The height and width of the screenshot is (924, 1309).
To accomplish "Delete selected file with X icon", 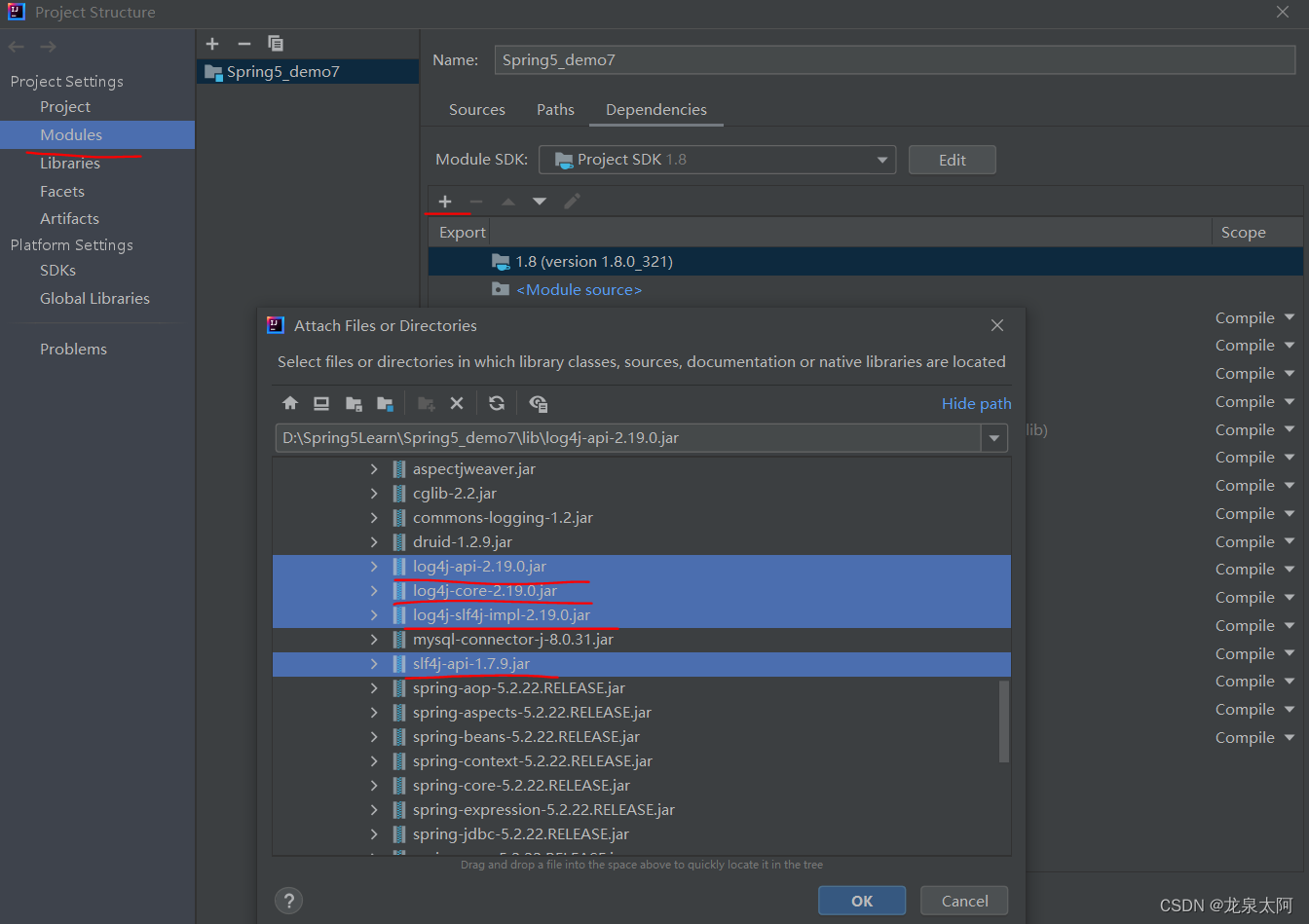I will point(456,403).
